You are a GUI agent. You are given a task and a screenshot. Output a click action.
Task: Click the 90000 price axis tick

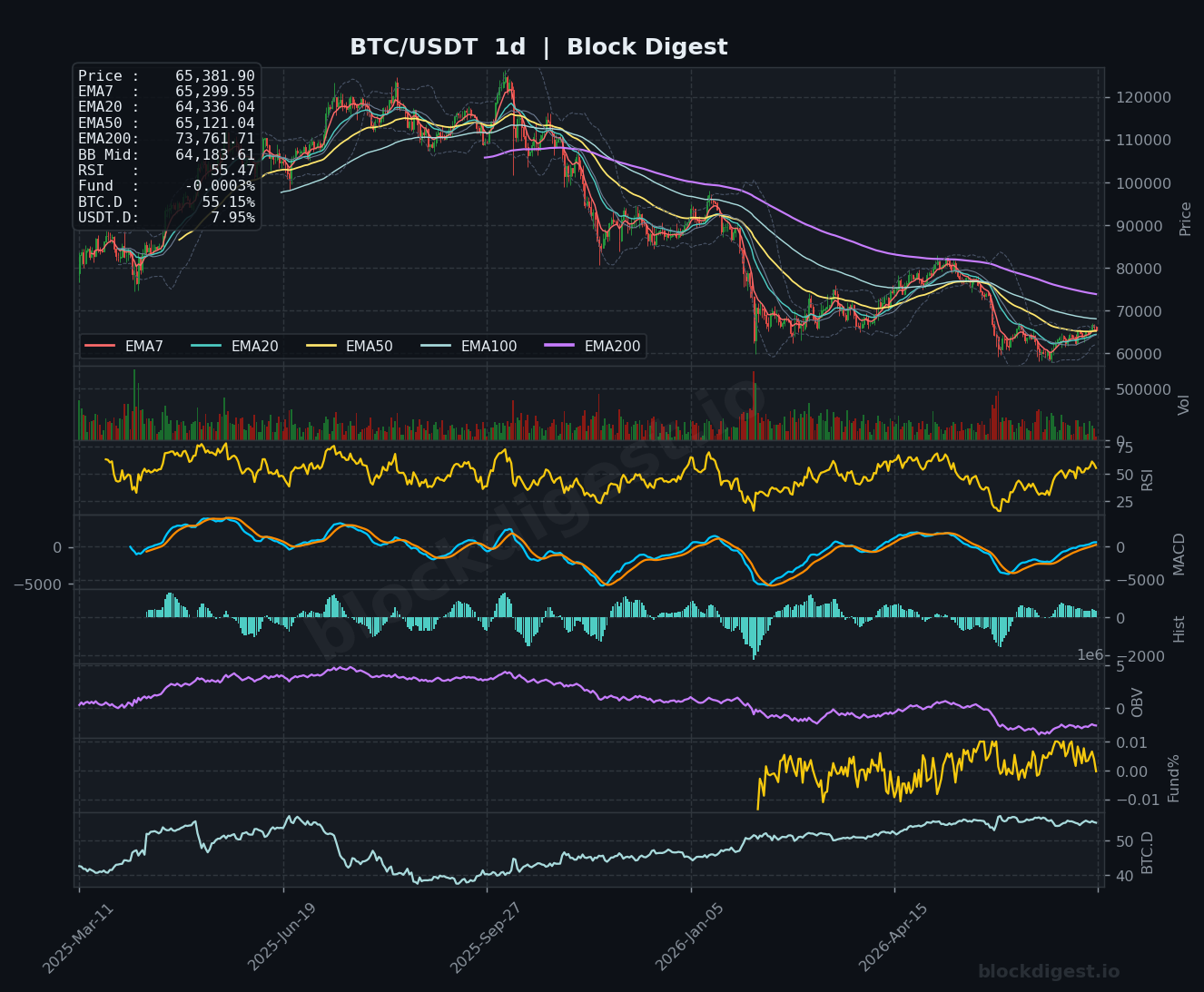1141,226
